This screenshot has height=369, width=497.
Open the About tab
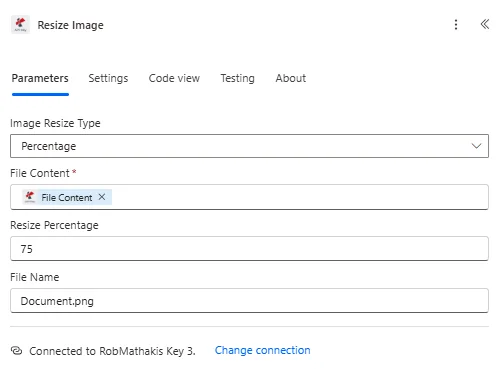point(291,78)
